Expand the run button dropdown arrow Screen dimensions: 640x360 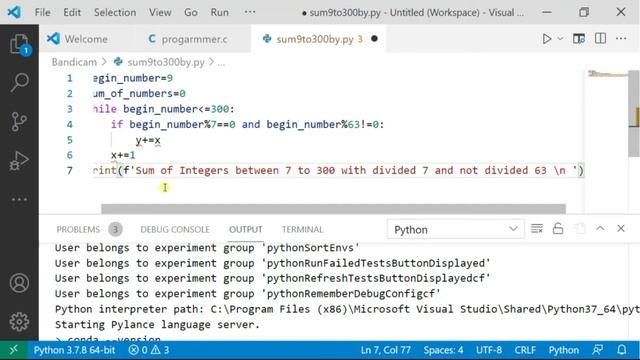(560, 39)
